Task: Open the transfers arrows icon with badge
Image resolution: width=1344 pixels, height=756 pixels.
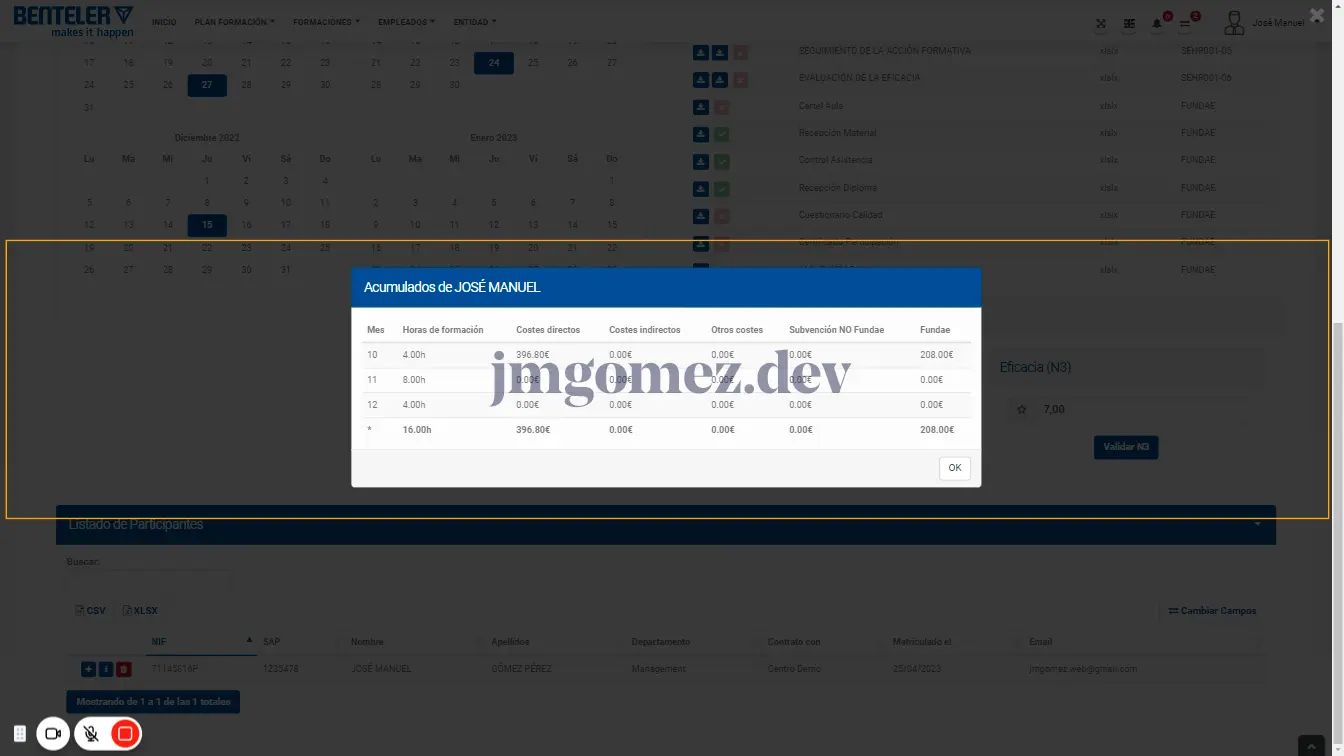Action: point(1185,24)
